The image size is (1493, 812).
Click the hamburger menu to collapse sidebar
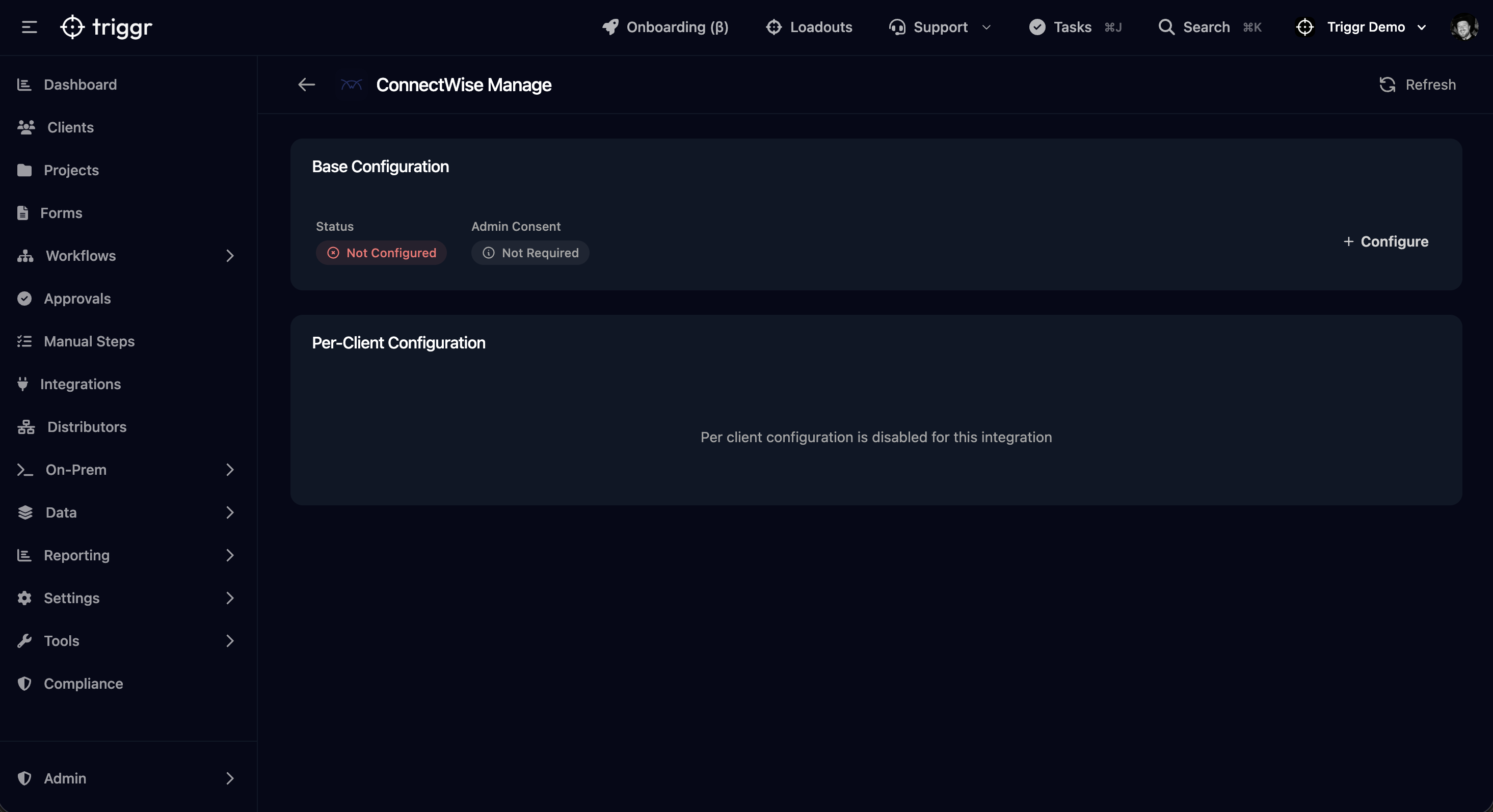click(x=28, y=26)
